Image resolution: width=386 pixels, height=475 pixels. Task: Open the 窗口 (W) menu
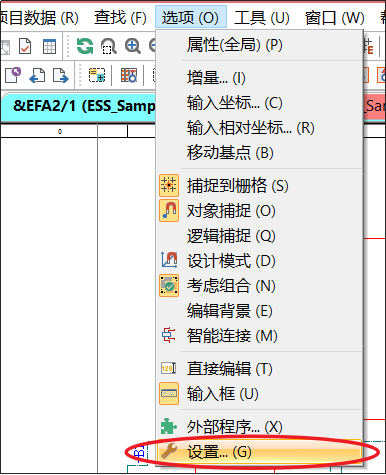[x=334, y=17]
